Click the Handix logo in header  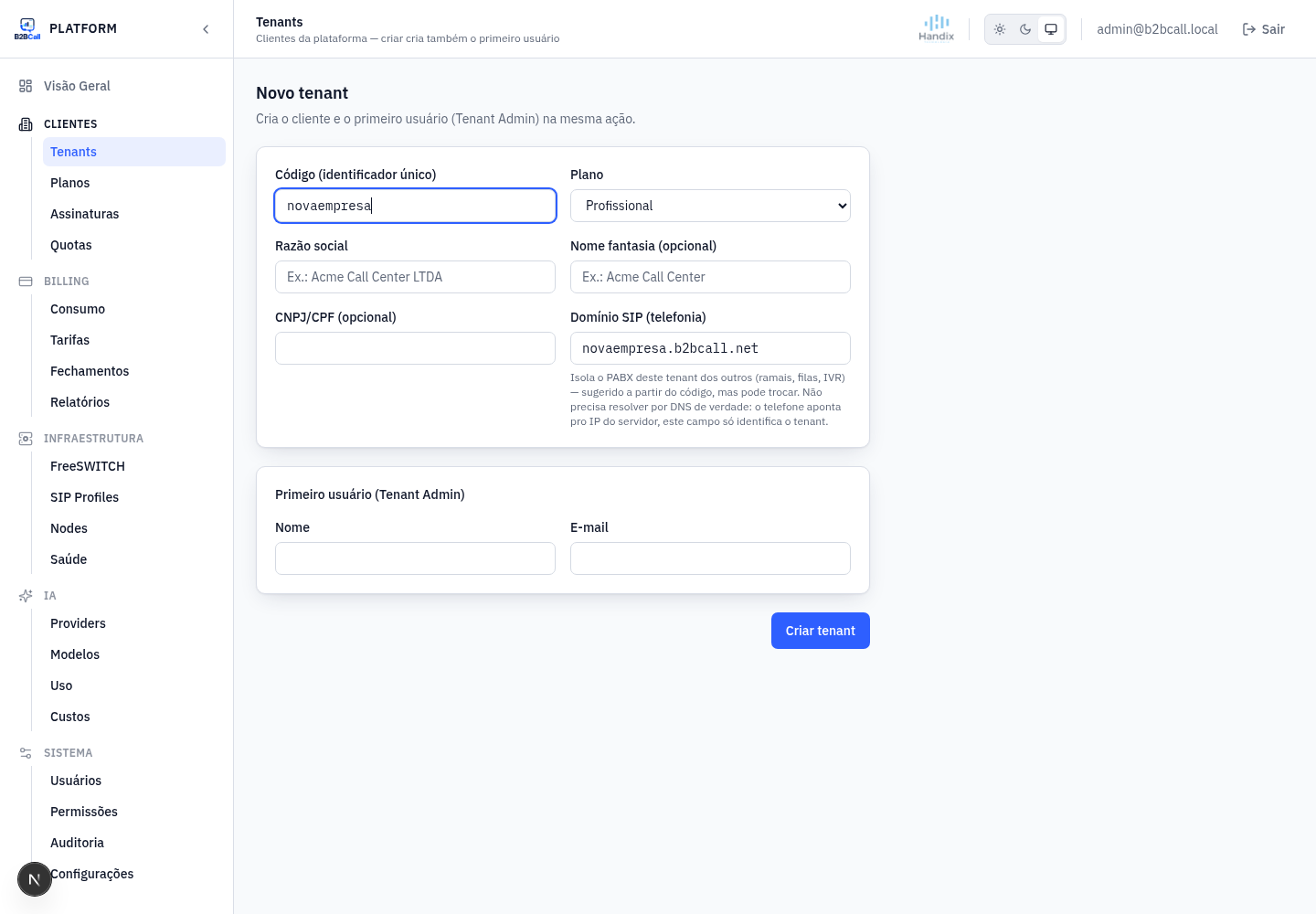click(937, 28)
